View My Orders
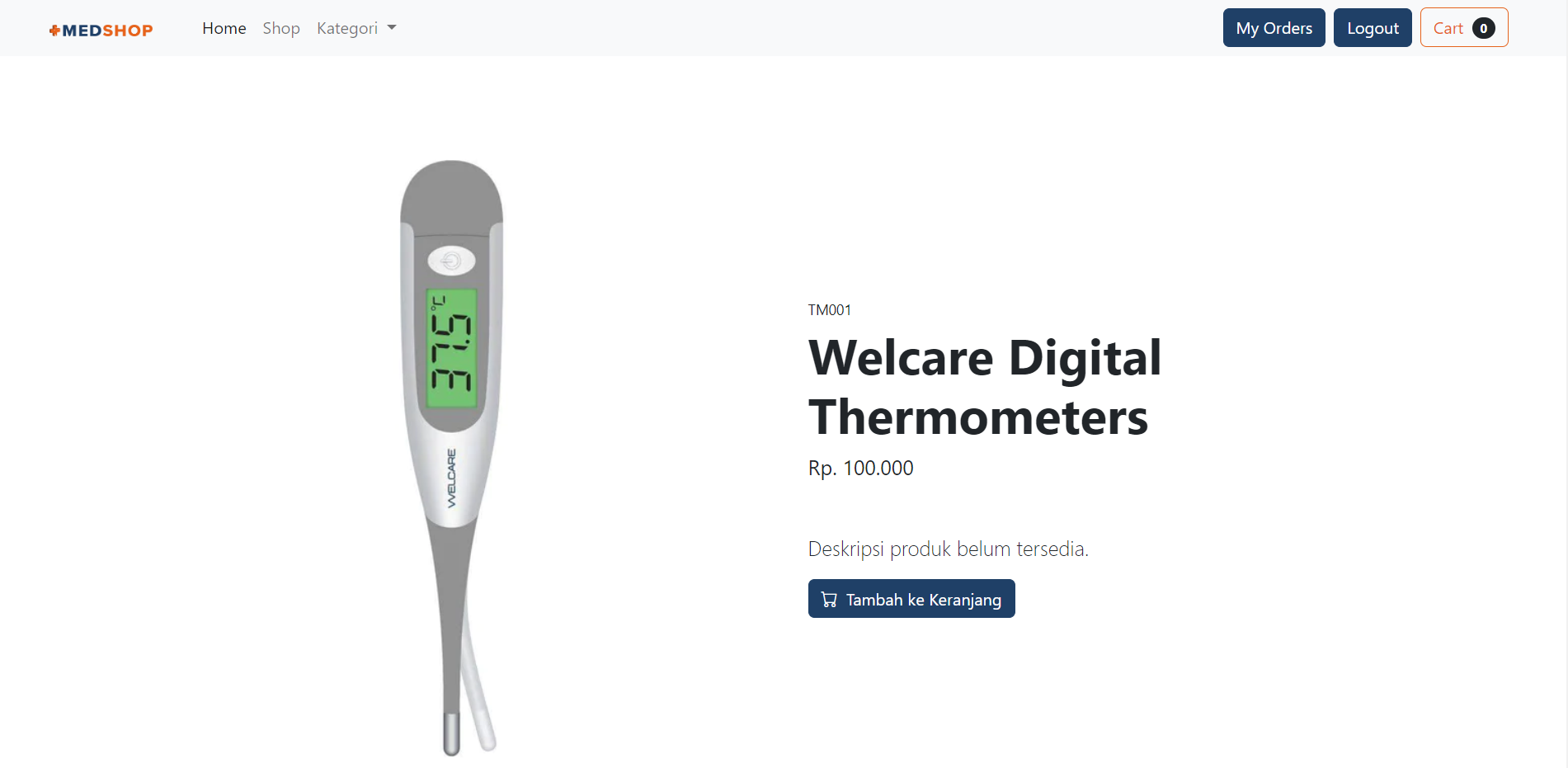This screenshot has height=768, width=1568. point(1274,28)
